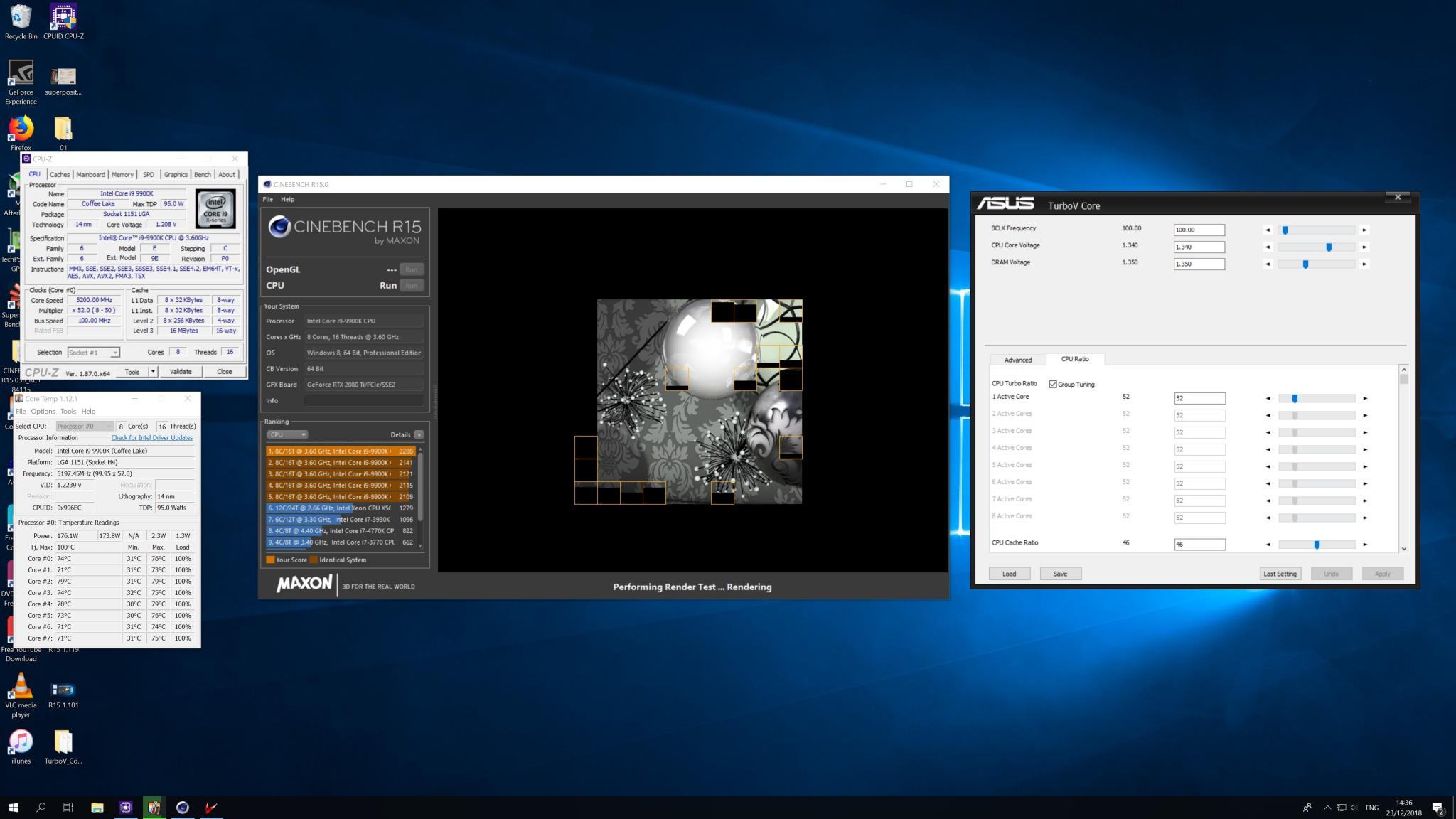
Task: Launch CPUID CPU-Z desktop shortcut
Action: (63, 21)
